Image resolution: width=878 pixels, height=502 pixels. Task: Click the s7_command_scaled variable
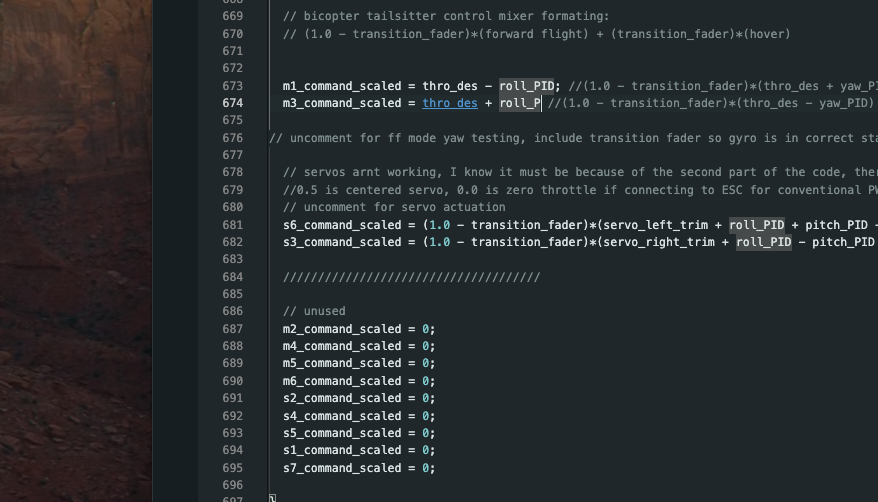pos(342,468)
